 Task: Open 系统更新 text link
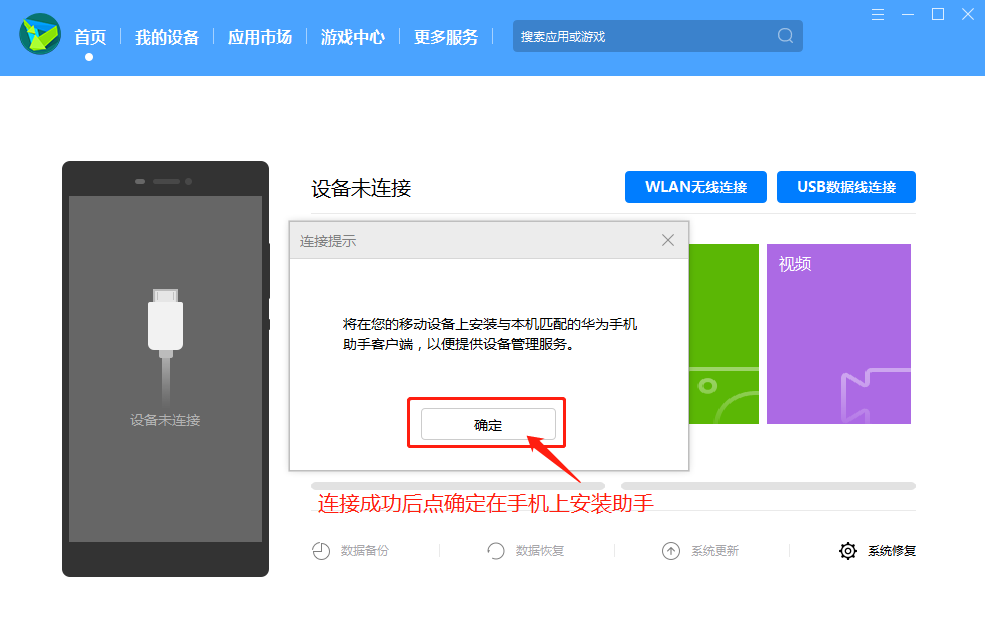(x=715, y=551)
